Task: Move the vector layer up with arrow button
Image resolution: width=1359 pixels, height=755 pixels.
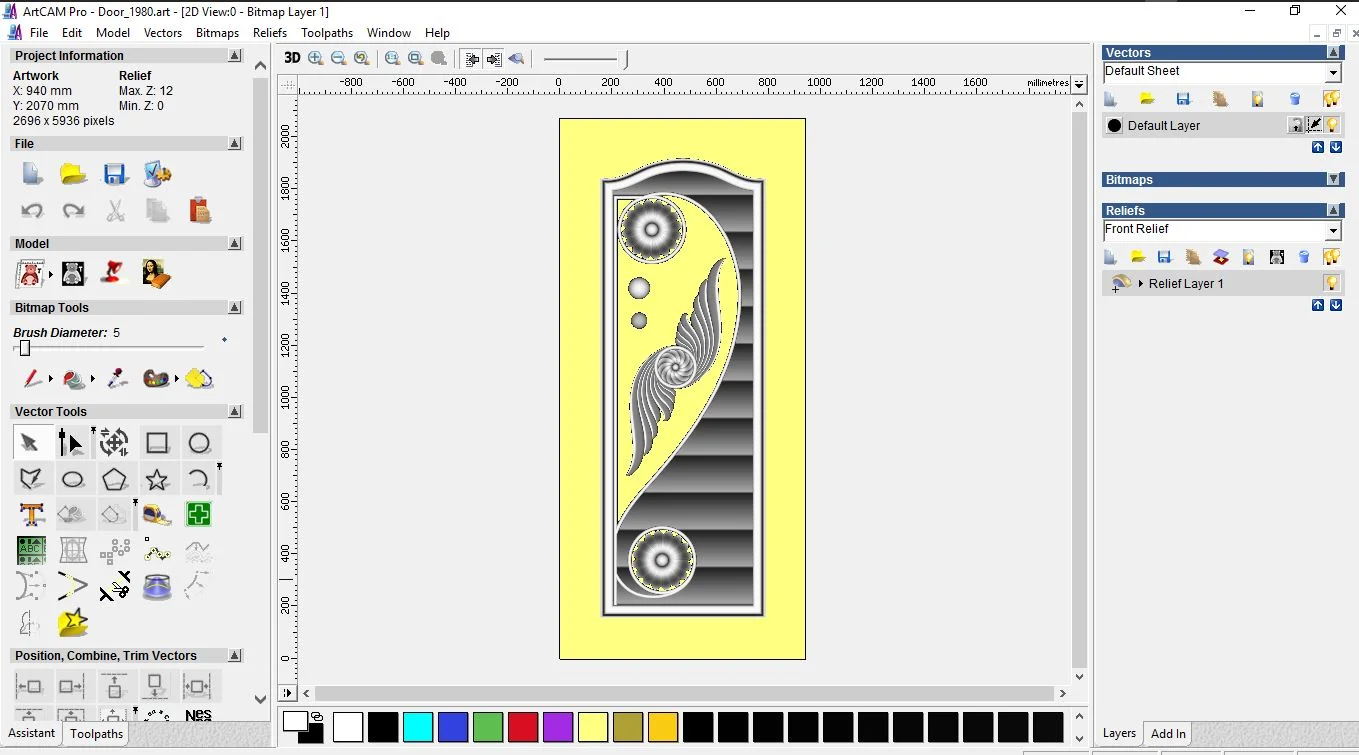Action: click(1317, 147)
